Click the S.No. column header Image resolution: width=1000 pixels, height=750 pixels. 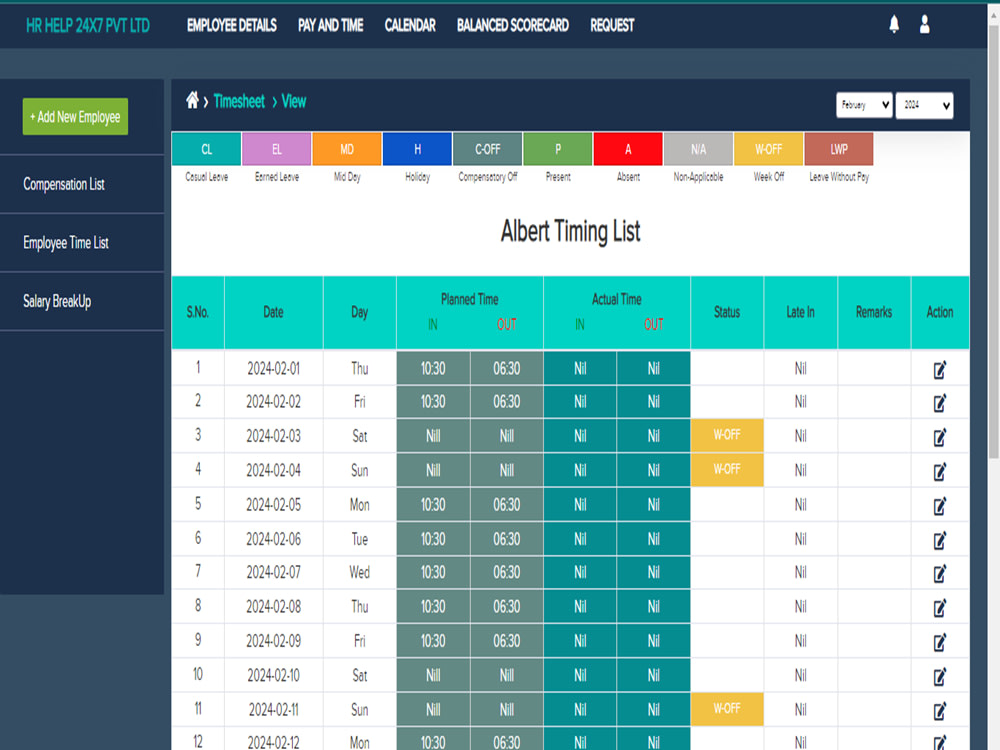click(x=198, y=312)
